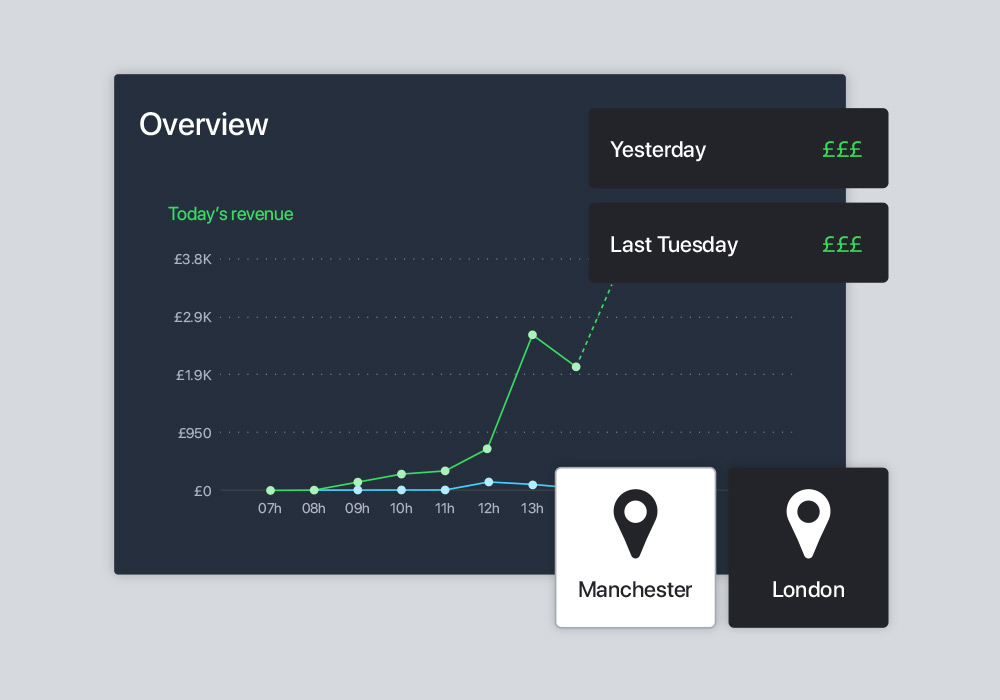The height and width of the screenshot is (700, 1000).
Task: Open the Manchester location card
Action: 635,548
